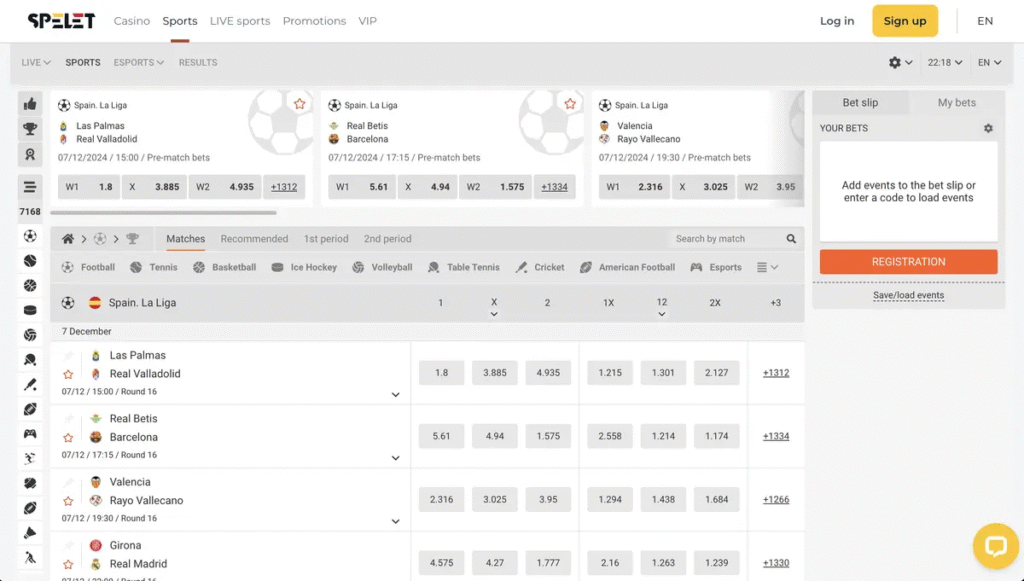Click the orange REGISTRATION button
Image resolution: width=1024 pixels, height=581 pixels.
[908, 261]
